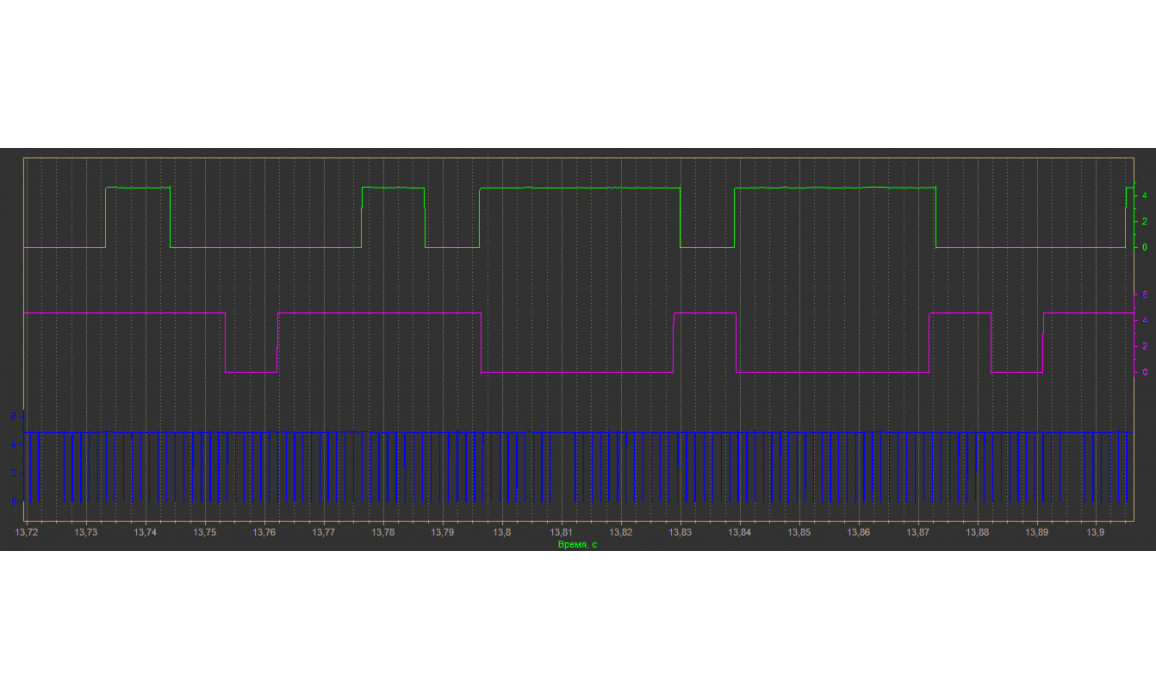Click the 13,85 time axis tick label
This screenshot has height=700, width=1156.
tap(799, 533)
